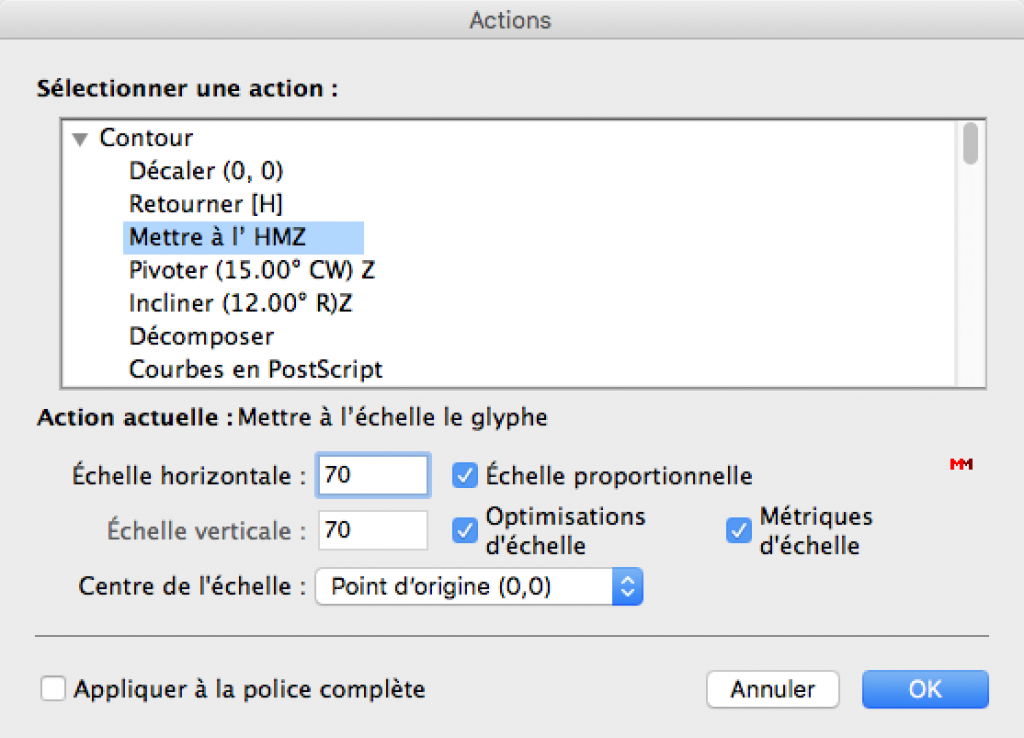This screenshot has width=1024, height=738.
Task: Choose the Décomposer action
Action: (x=201, y=336)
